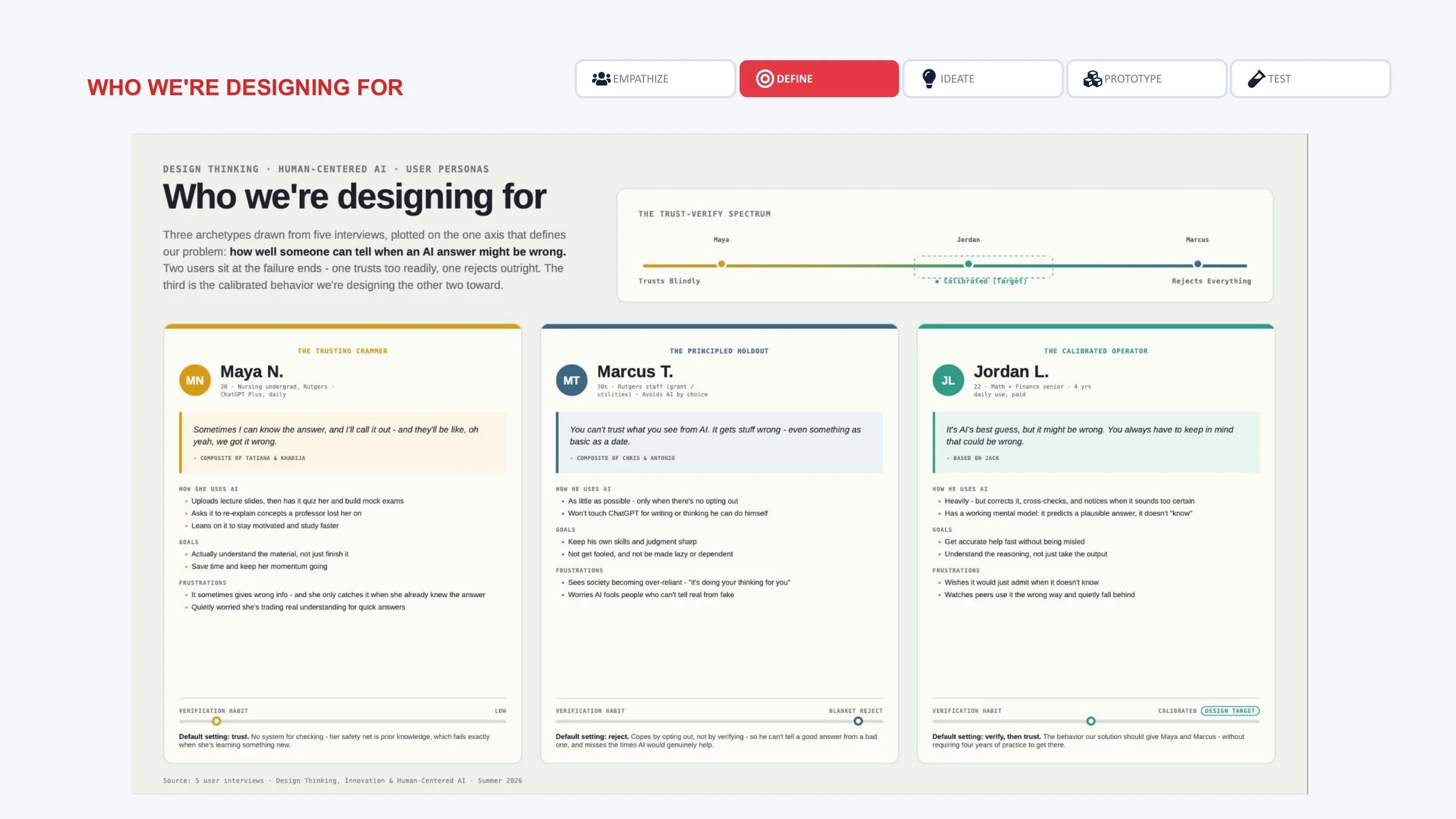1456x819 pixels.
Task: Click 'DESIGN THINKING · HUMAN-CENTERED AI' overline
Action: click(326, 169)
